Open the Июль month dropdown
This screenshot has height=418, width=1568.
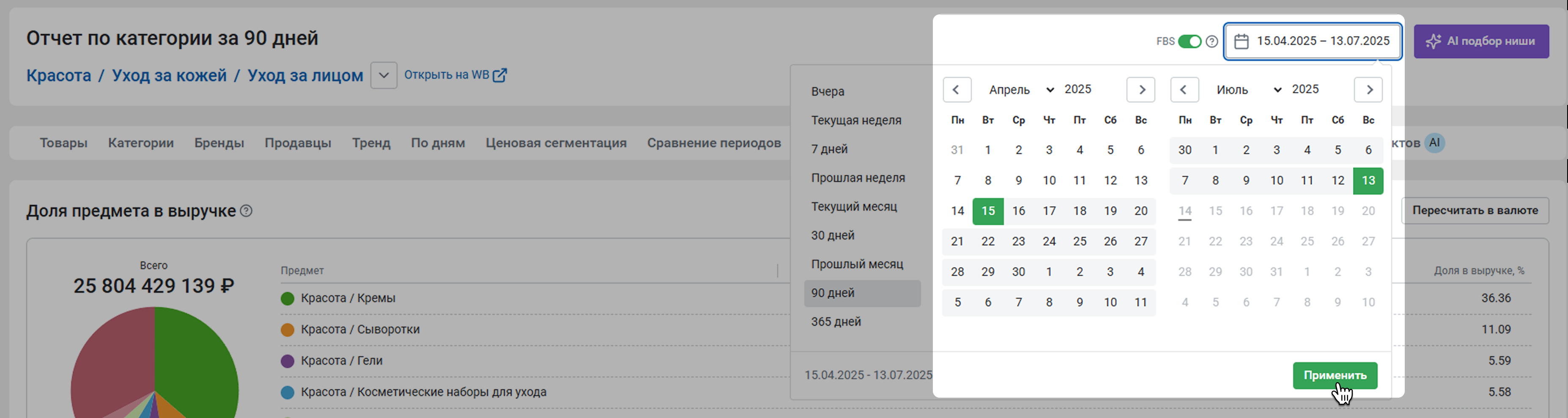click(1248, 90)
